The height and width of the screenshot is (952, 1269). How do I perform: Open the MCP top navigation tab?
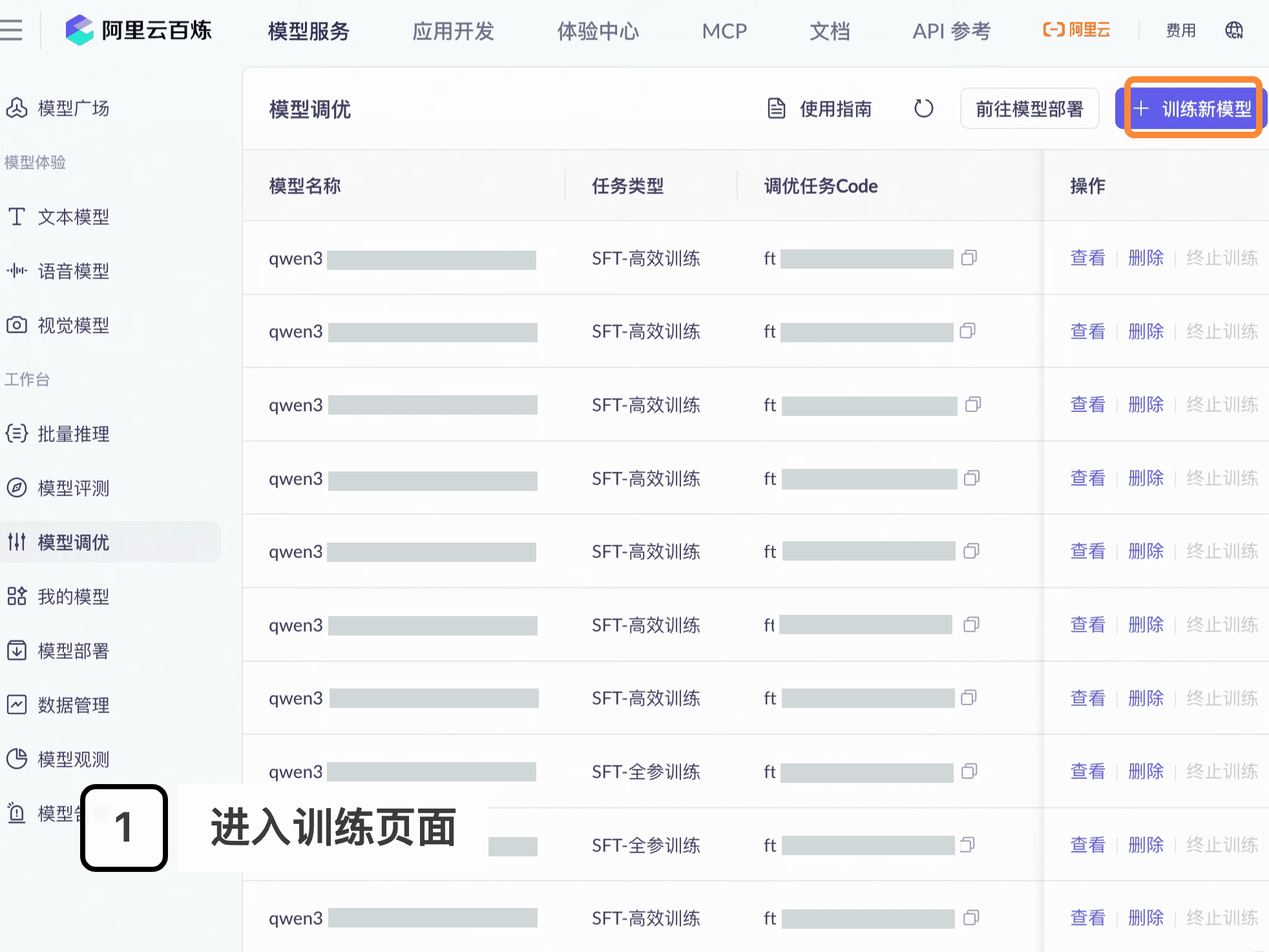[x=724, y=31]
